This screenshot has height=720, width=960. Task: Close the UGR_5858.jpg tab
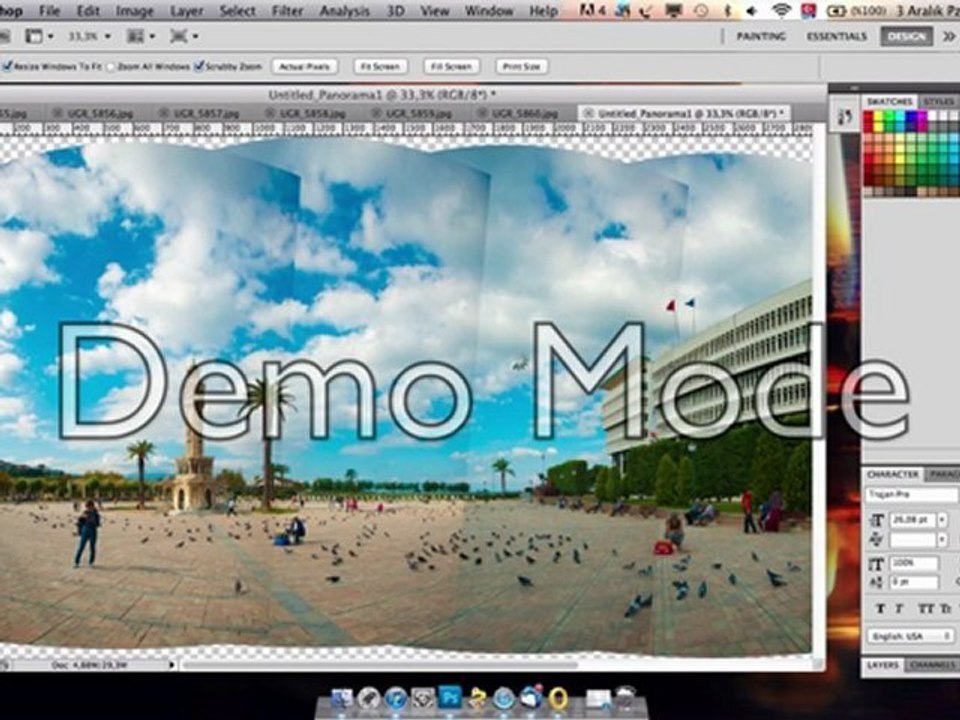pyautogui.click(x=270, y=113)
